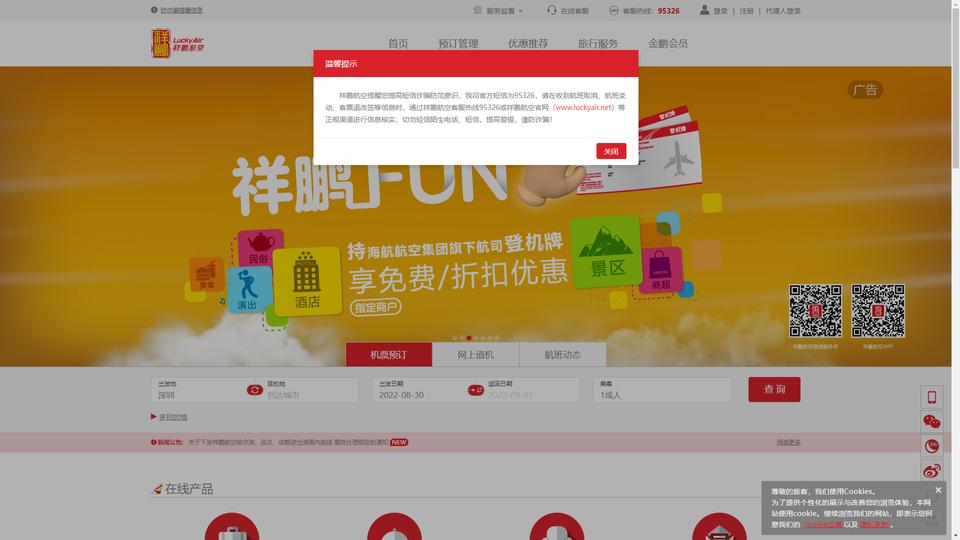Click the Lucky Air 祥鹏航空 logo
Screen dimensions: 960x540
coord(178,43)
